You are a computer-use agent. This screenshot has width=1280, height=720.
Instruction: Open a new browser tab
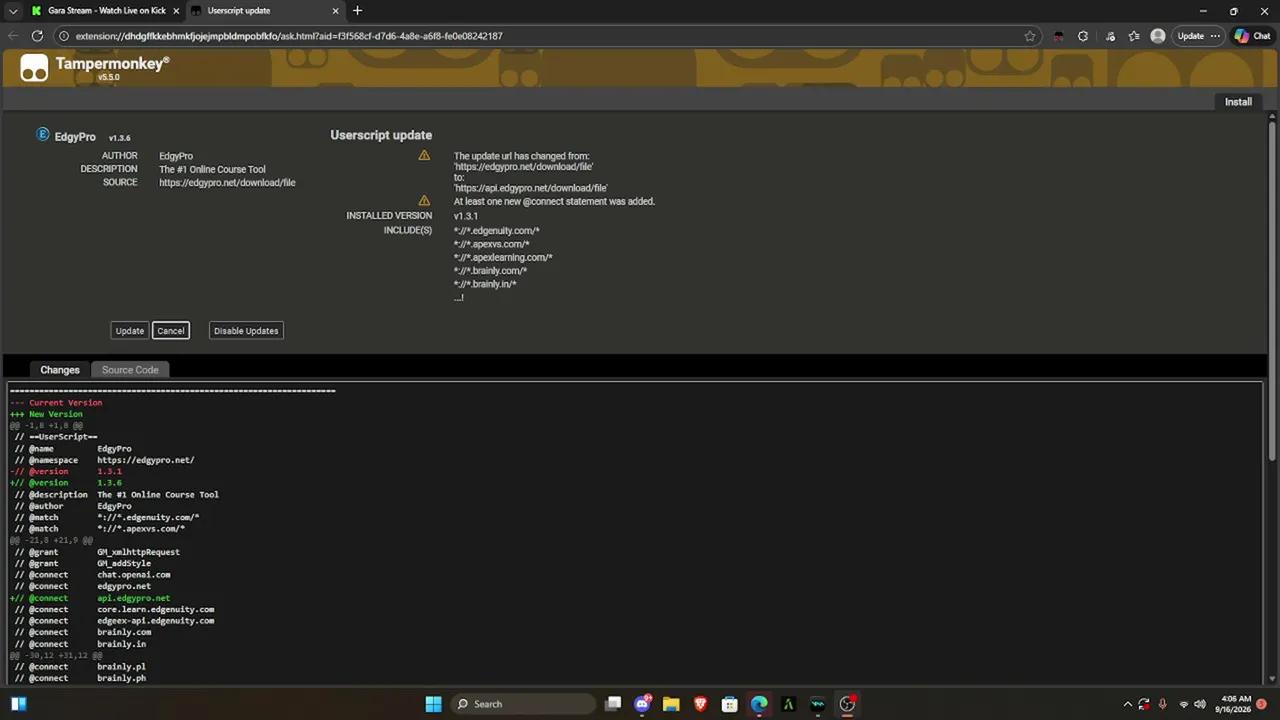pyautogui.click(x=357, y=11)
